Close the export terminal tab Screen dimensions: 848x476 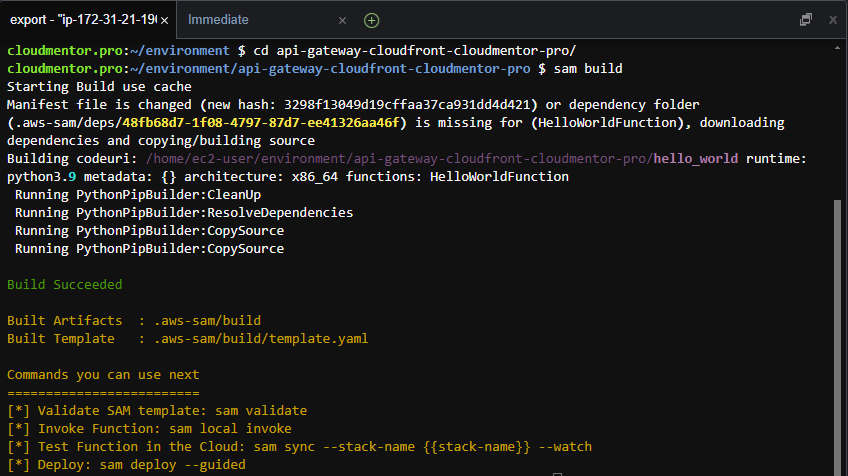[x=164, y=20]
